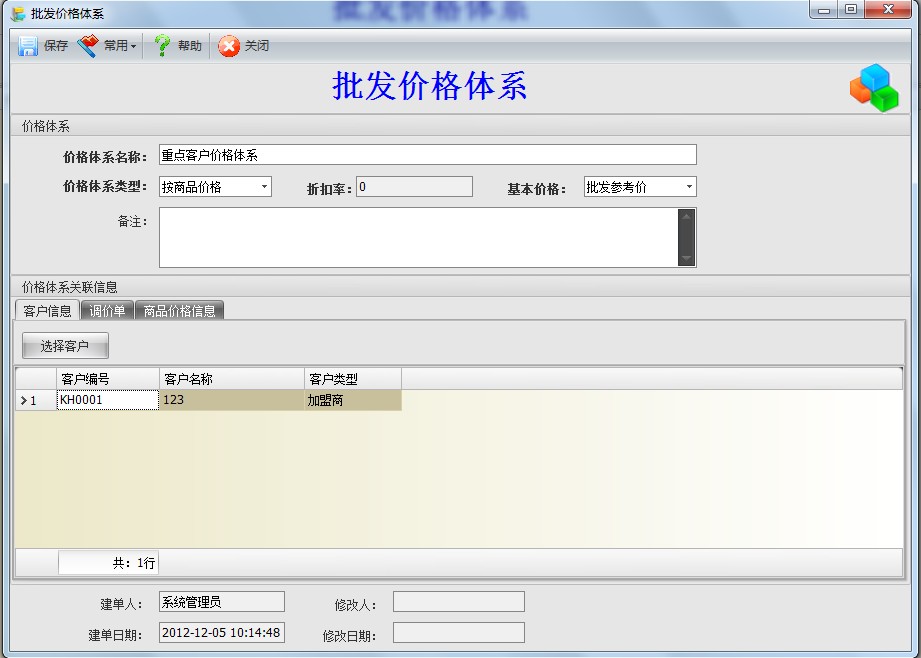Viewport: 921px width, 658px height.
Task: Open the 价格体系类型 combo box
Action: pyautogui.click(x=215, y=187)
